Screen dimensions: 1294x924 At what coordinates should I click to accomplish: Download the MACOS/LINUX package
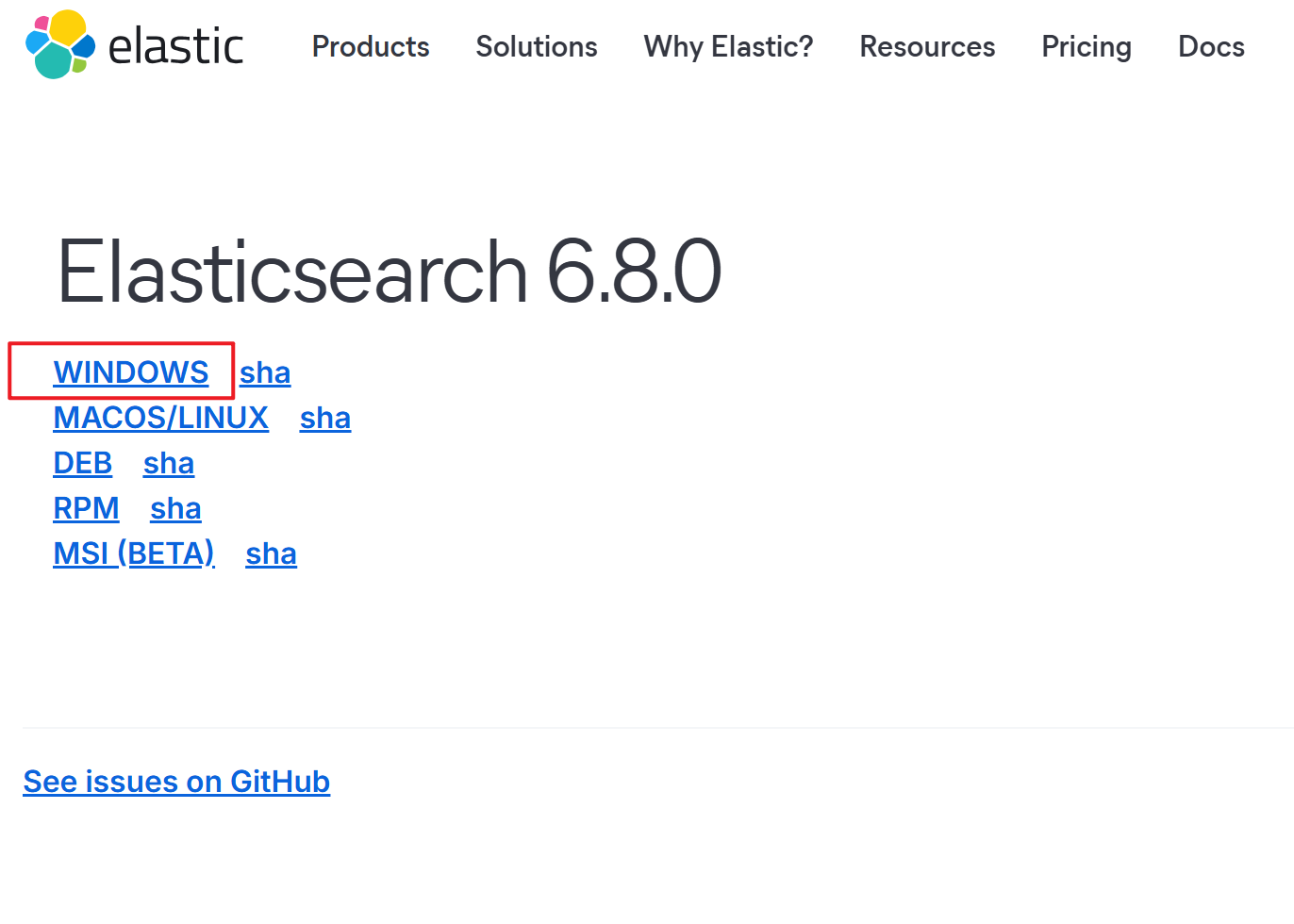[160, 418]
